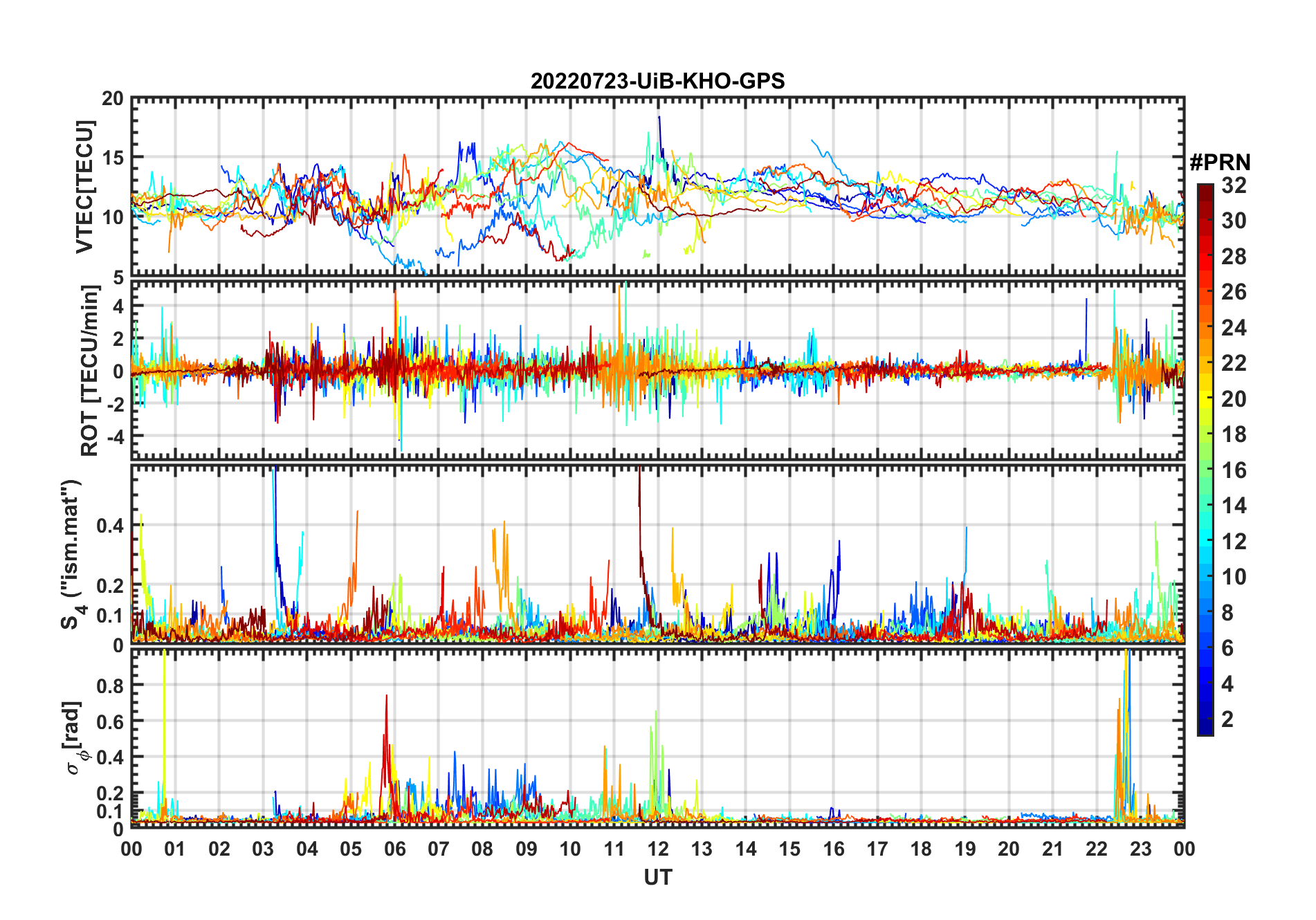Click UT axis tick label 07
This screenshot has height=920, width=1316.
pos(439,849)
